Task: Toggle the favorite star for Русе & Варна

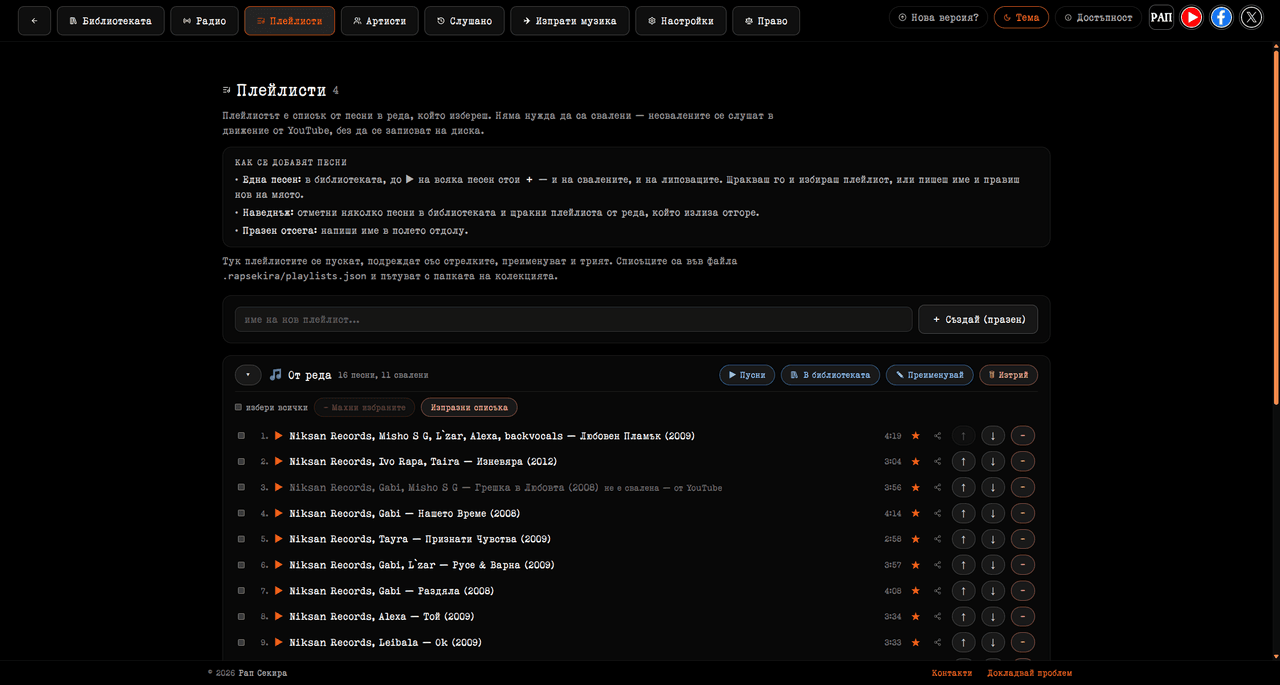Action: pyautogui.click(x=915, y=565)
